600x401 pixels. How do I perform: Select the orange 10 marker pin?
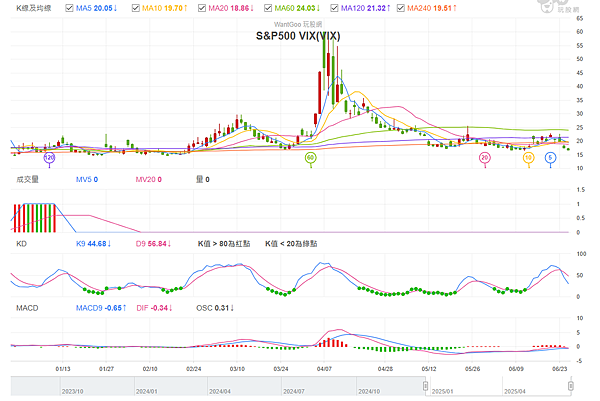pyautogui.click(x=528, y=158)
